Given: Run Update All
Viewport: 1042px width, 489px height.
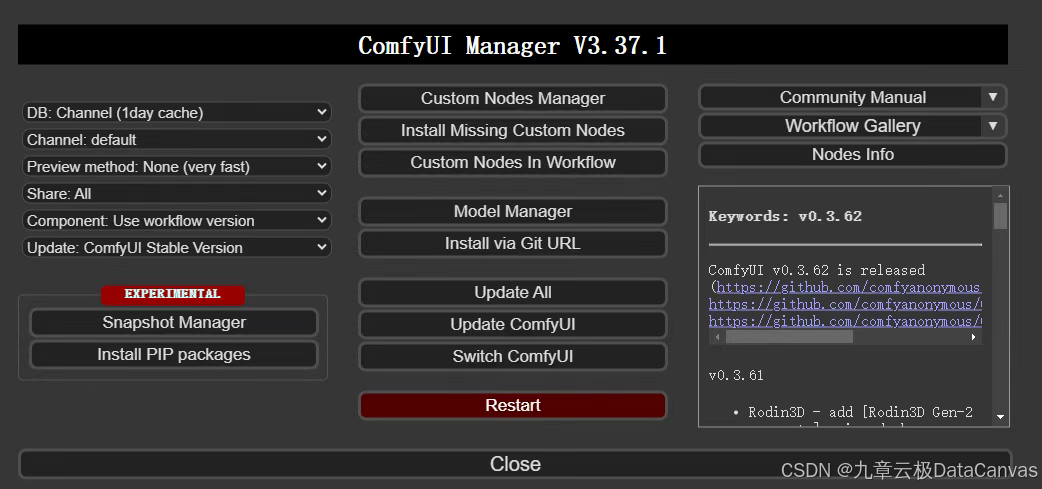Looking at the screenshot, I should click(512, 292).
